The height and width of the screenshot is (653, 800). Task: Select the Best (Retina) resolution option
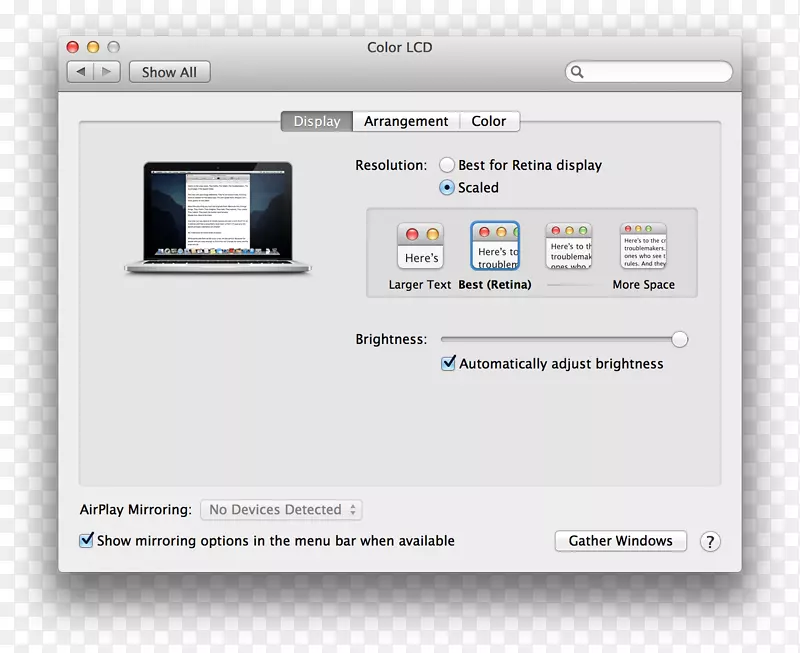(496, 246)
